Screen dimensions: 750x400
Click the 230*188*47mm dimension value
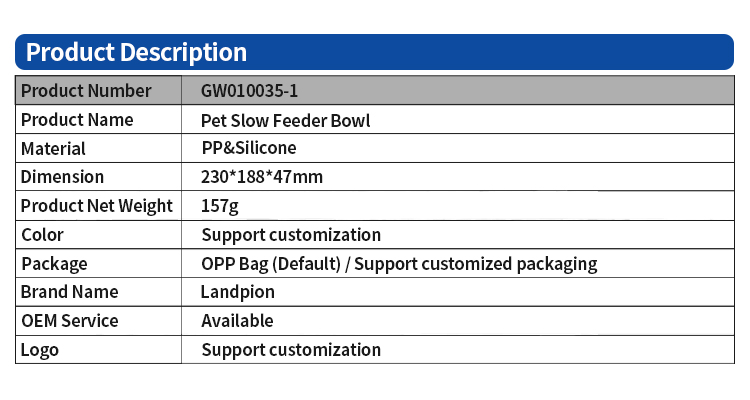tap(262, 177)
